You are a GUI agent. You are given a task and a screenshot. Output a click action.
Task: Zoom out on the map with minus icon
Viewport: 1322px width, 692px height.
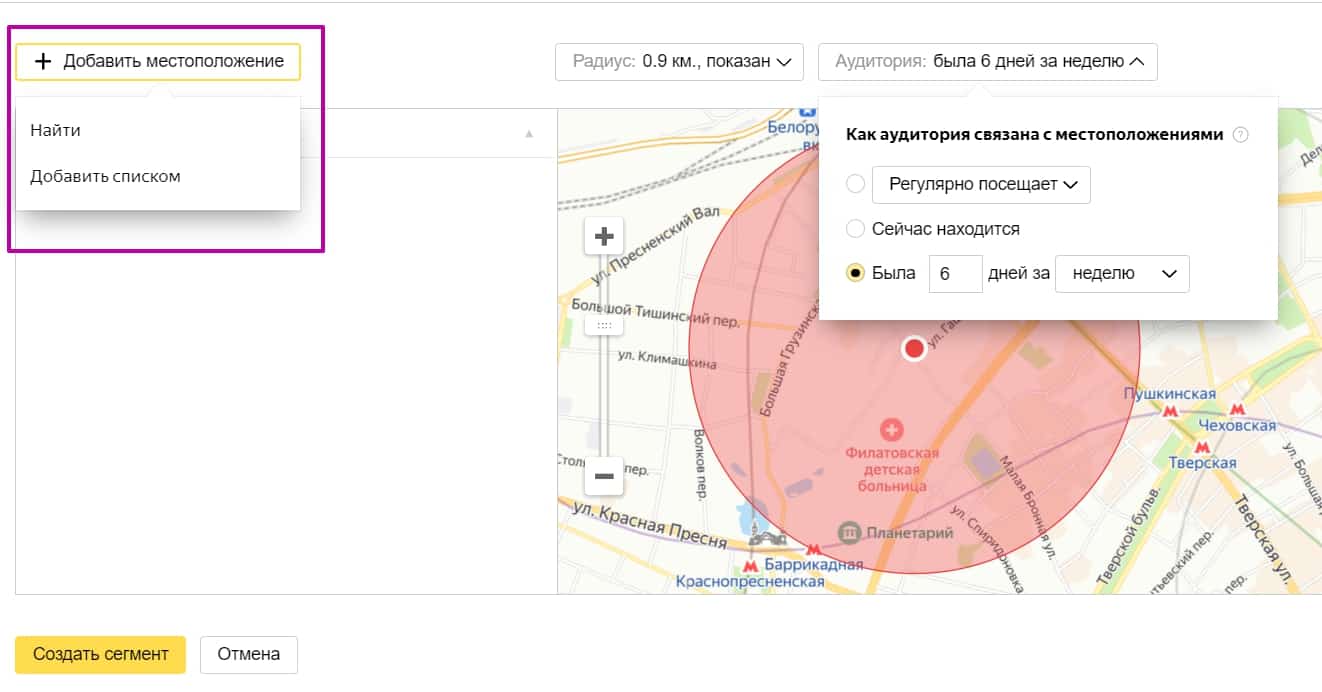click(x=604, y=476)
